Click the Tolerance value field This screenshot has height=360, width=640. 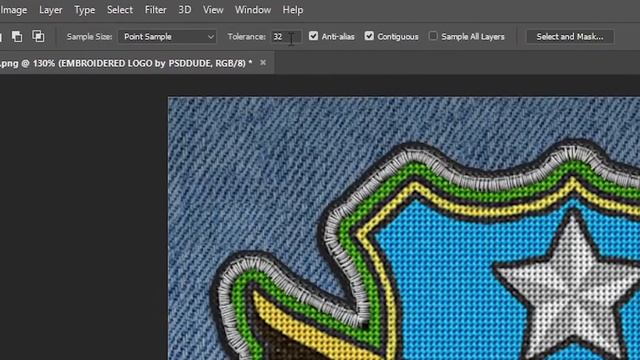pyautogui.click(x=286, y=37)
